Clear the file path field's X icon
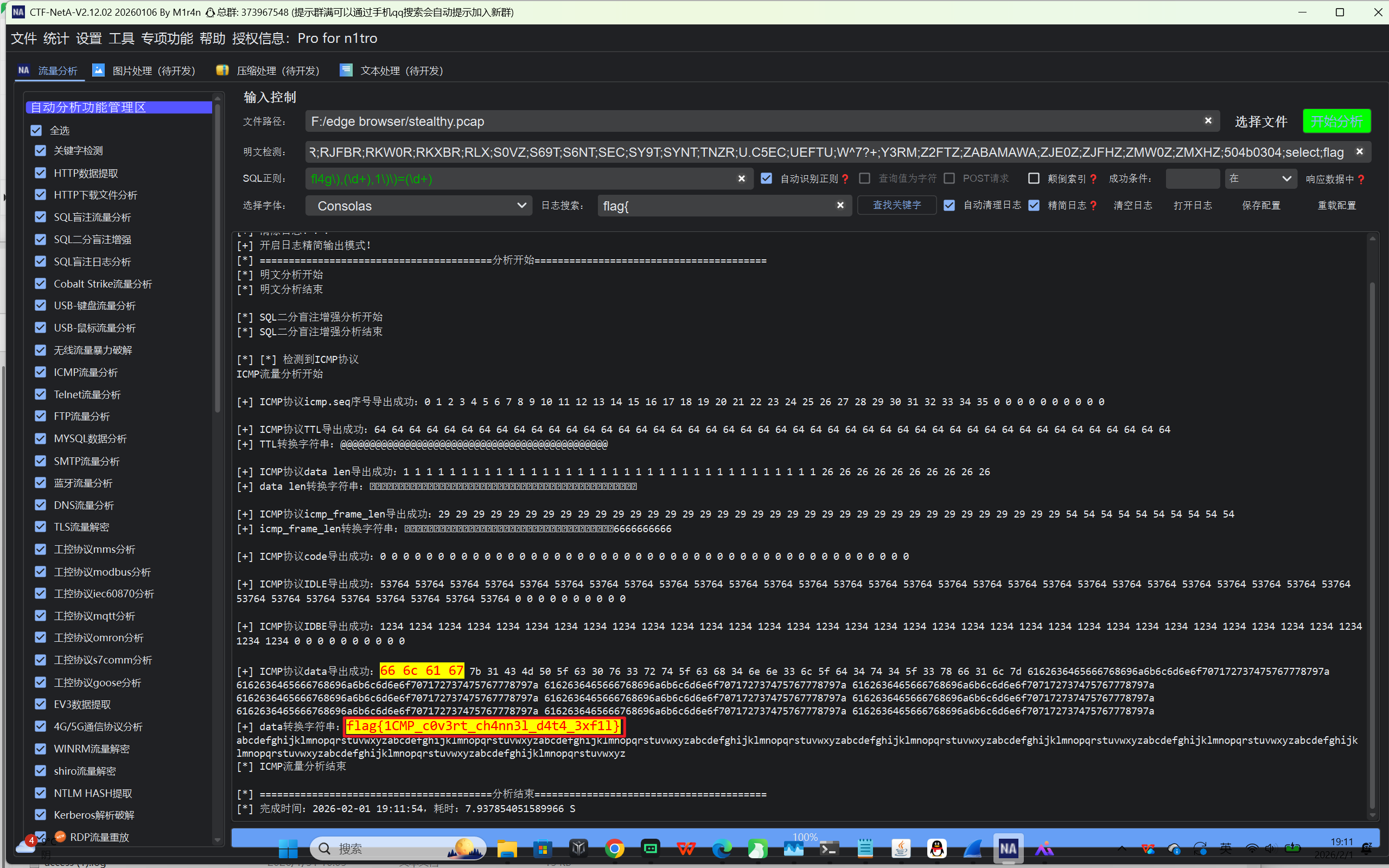The height and width of the screenshot is (868, 1389). tap(1208, 120)
